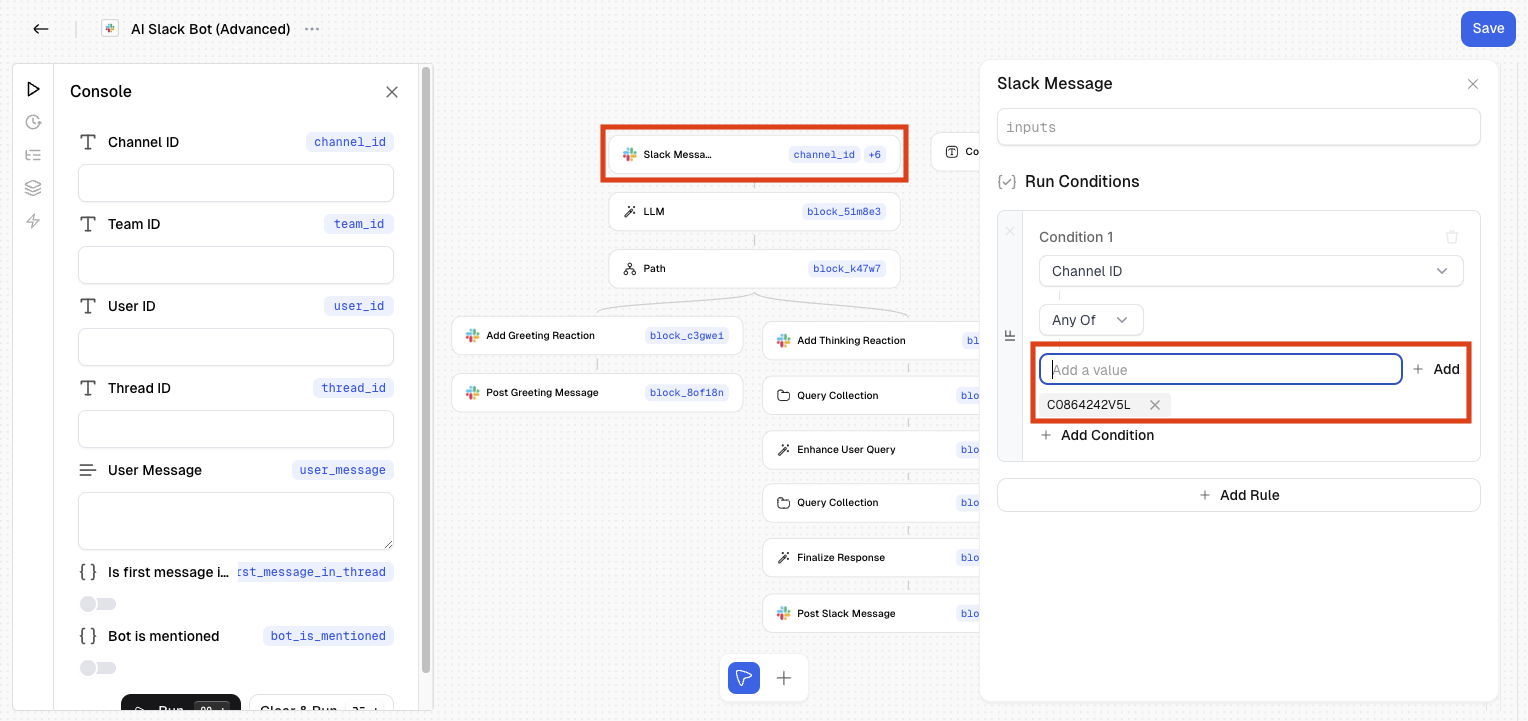Click the Save button

(x=1487, y=29)
